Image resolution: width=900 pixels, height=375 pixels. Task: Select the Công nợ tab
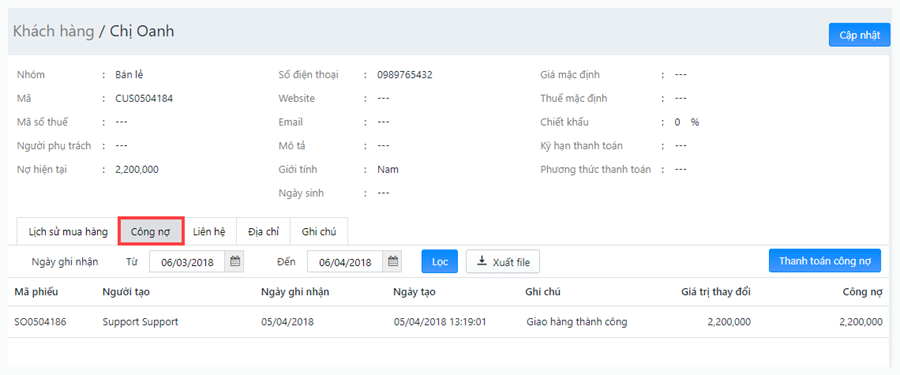pos(151,232)
